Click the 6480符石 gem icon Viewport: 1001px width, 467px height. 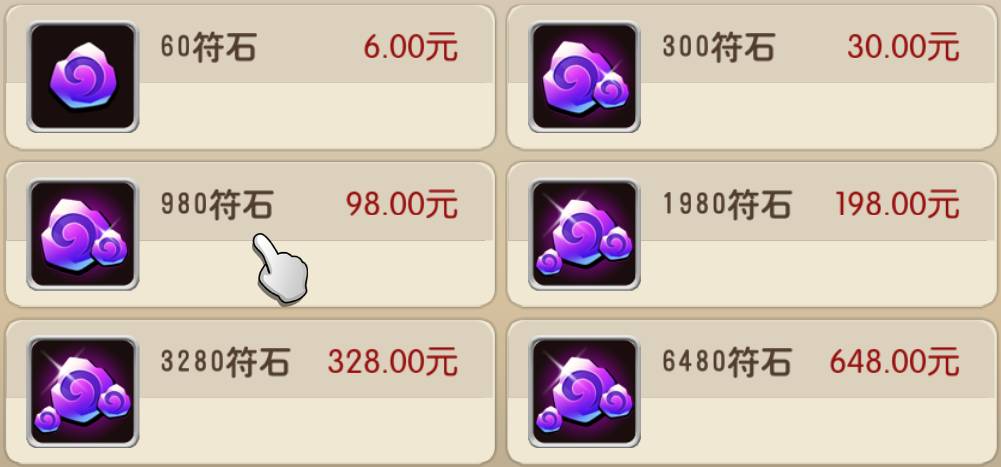(x=584, y=392)
